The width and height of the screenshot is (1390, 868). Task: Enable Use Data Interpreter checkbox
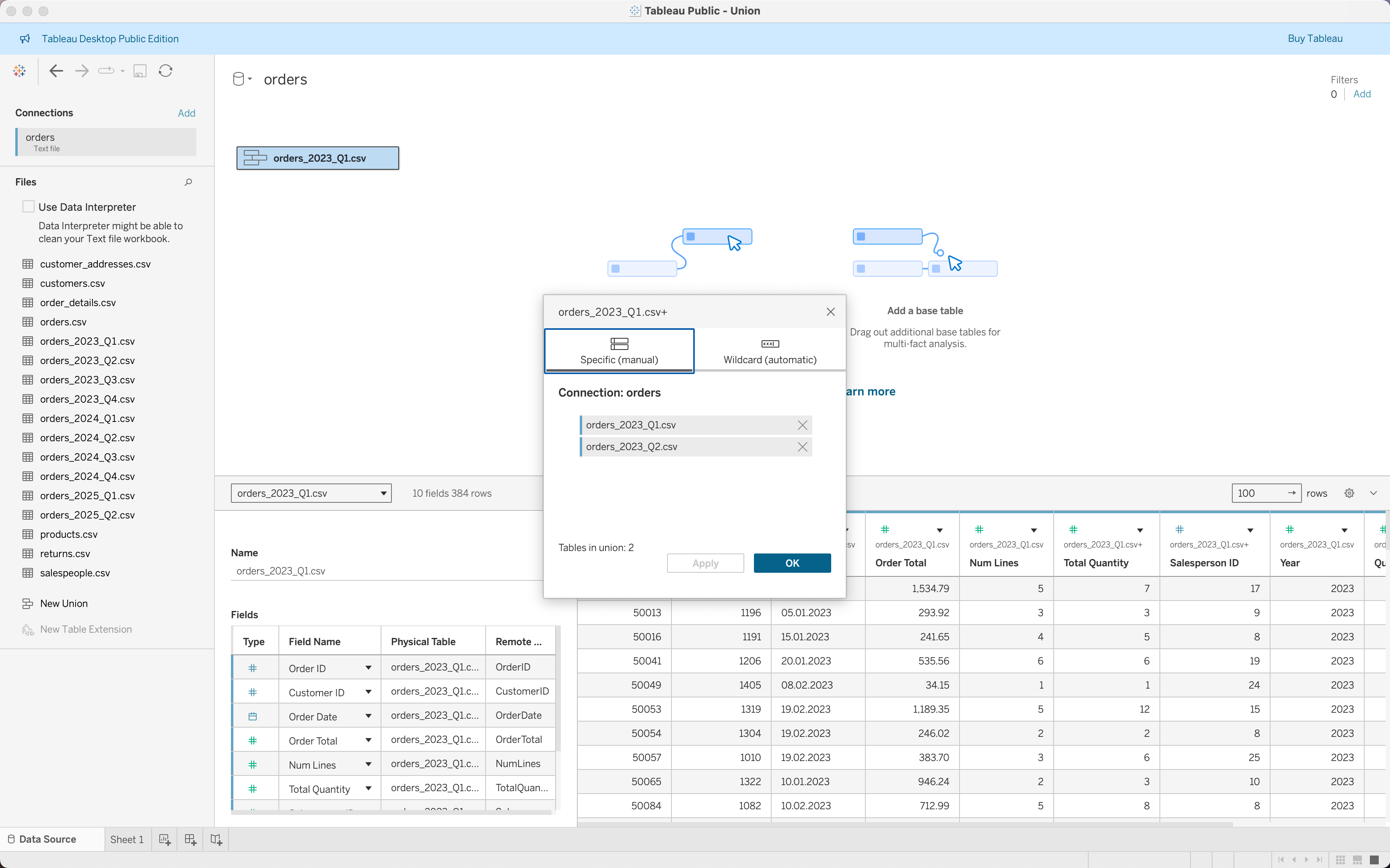coord(28,207)
